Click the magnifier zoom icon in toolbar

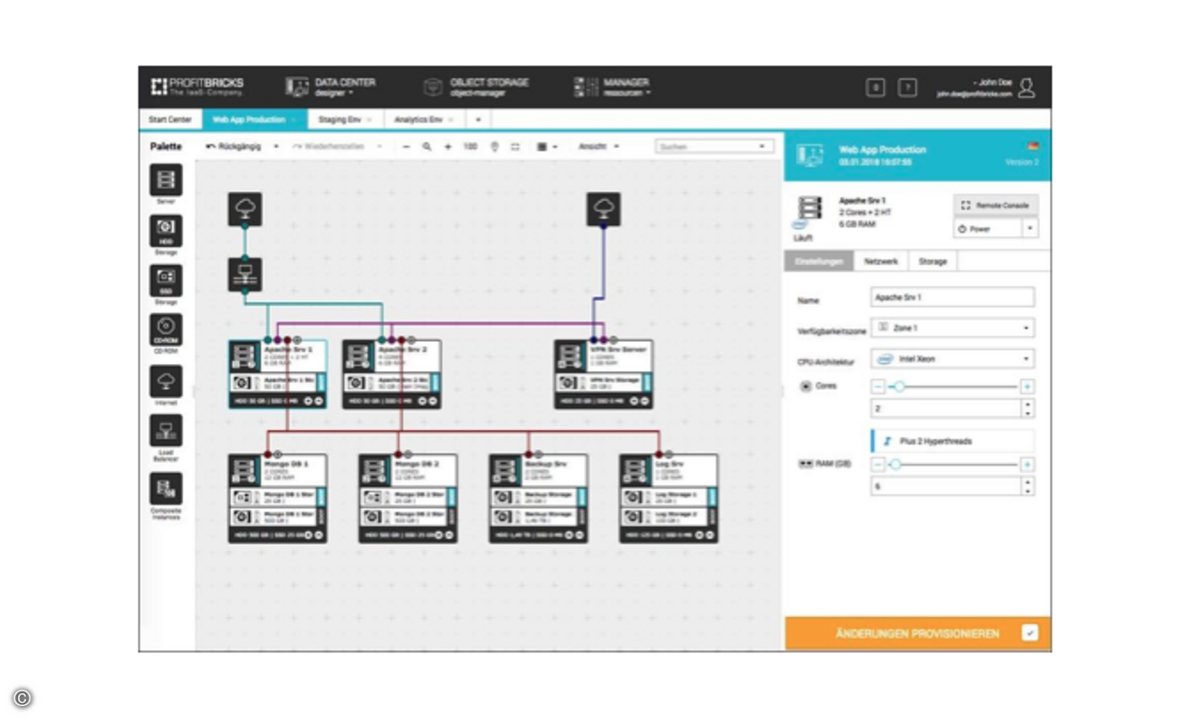[x=427, y=147]
